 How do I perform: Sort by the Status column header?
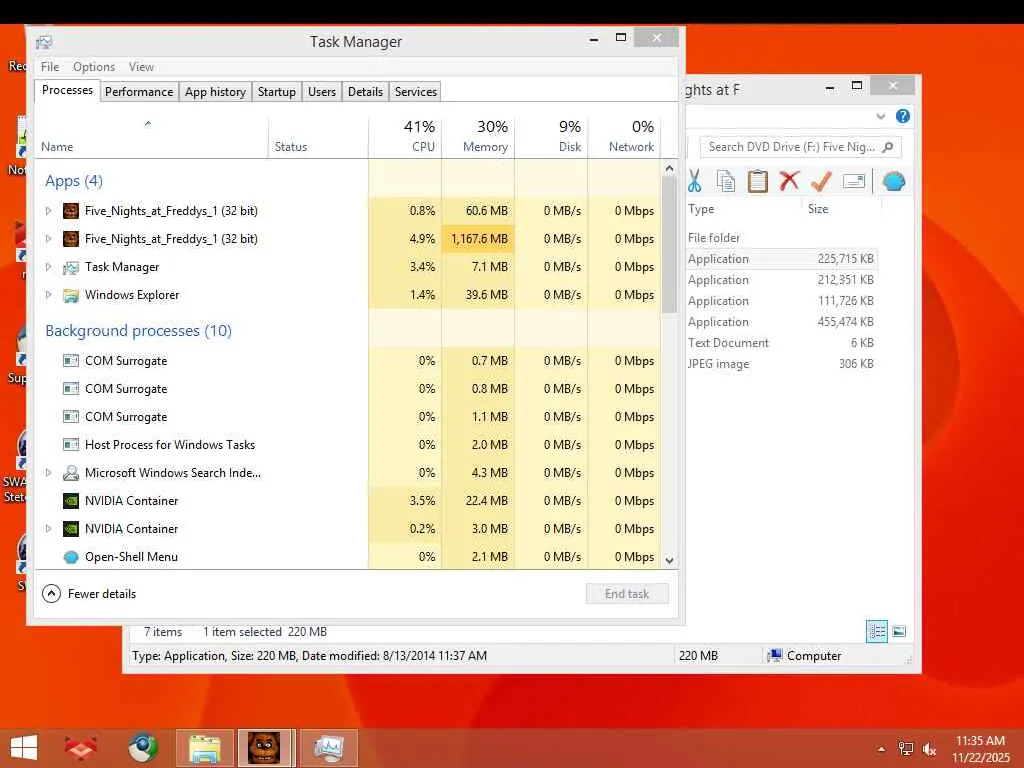coord(319,137)
